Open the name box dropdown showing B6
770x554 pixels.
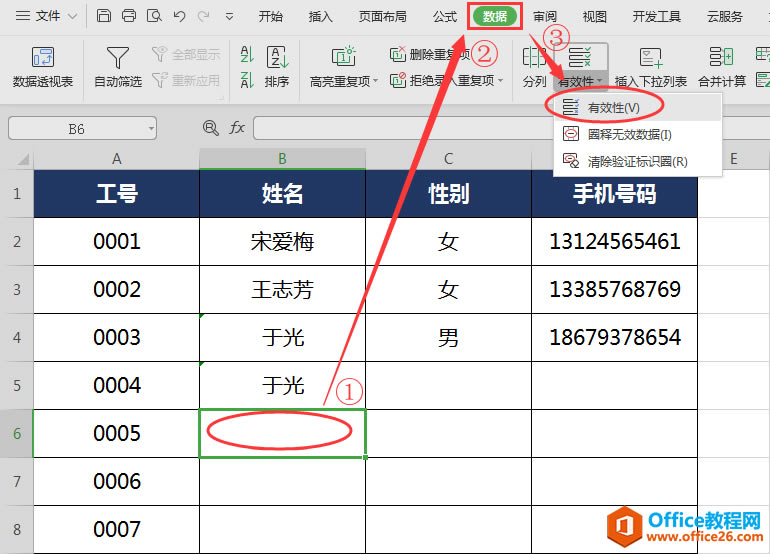point(150,128)
